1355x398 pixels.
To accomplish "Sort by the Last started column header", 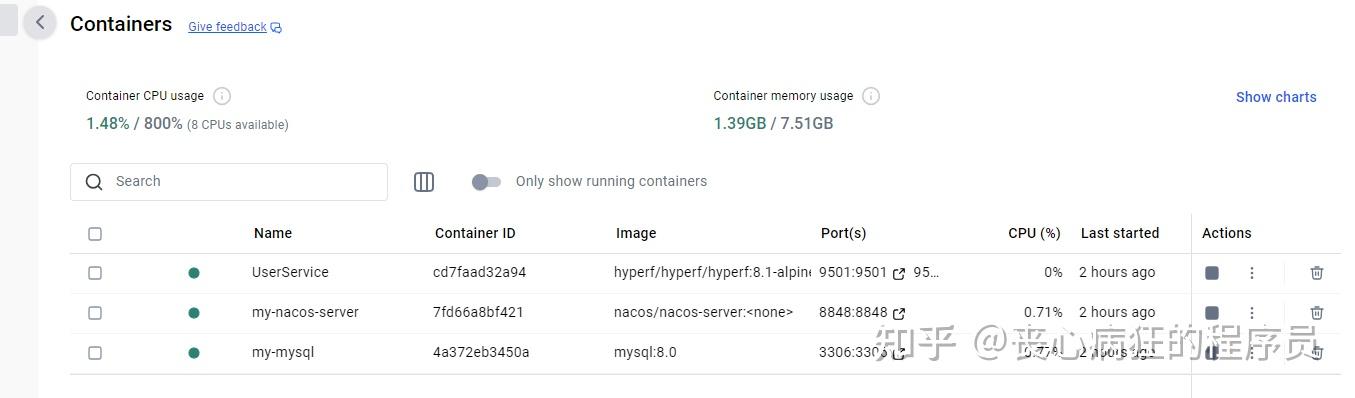I will (1120, 233).
